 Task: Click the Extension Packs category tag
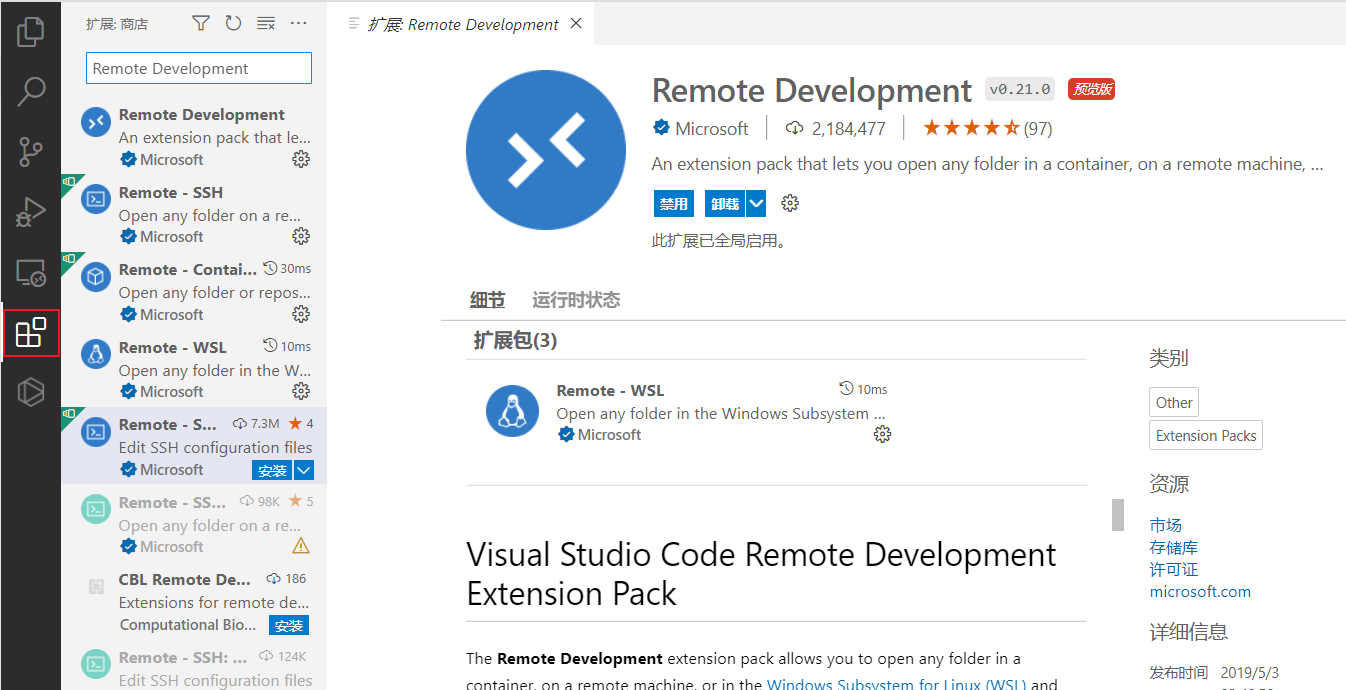click(1206, 435)
